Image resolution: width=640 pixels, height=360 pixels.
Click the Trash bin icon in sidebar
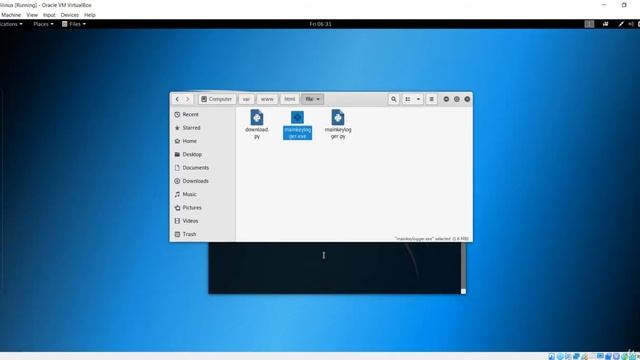pos(177,234)
